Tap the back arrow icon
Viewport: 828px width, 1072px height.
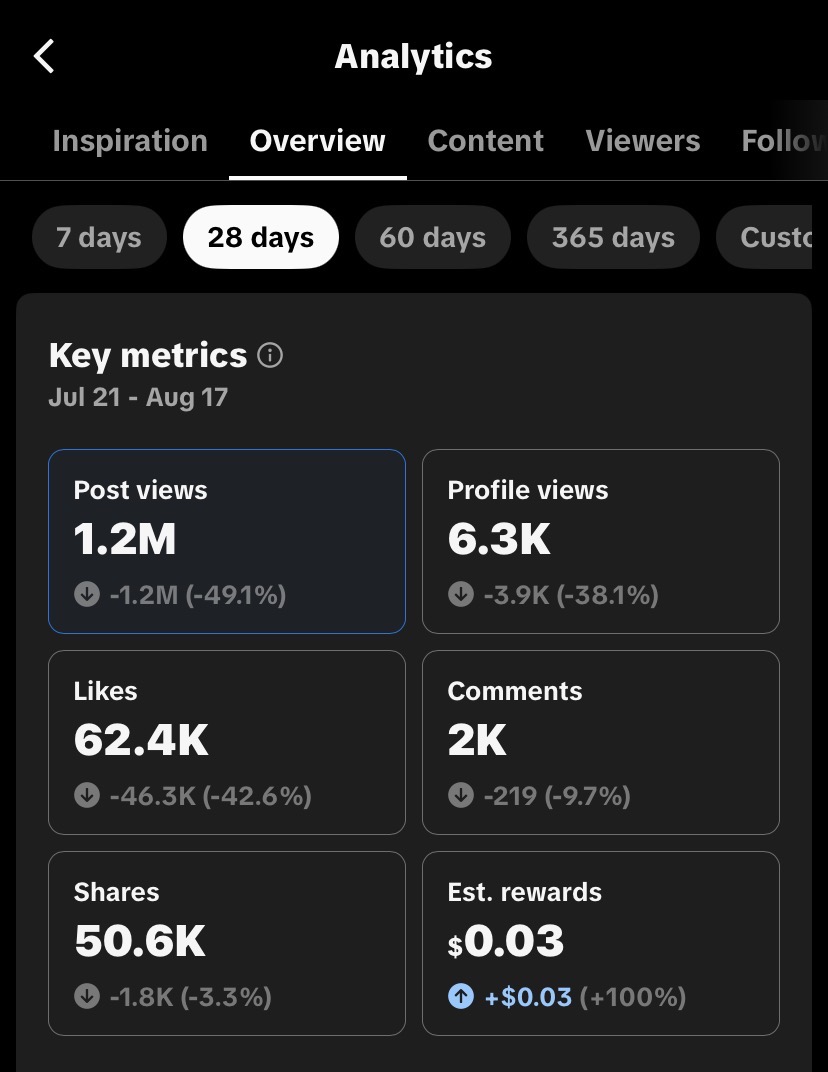[x=44, y=56]
